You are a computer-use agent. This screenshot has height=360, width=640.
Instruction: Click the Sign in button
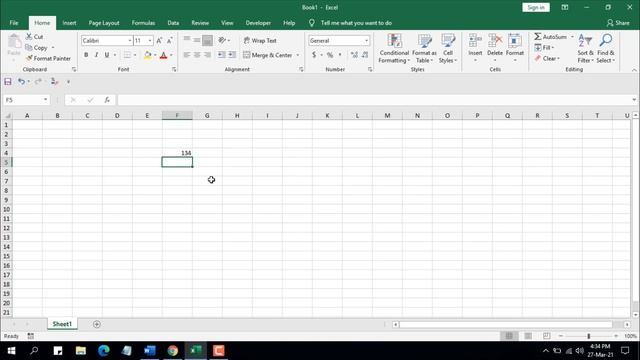pos(536,7)
